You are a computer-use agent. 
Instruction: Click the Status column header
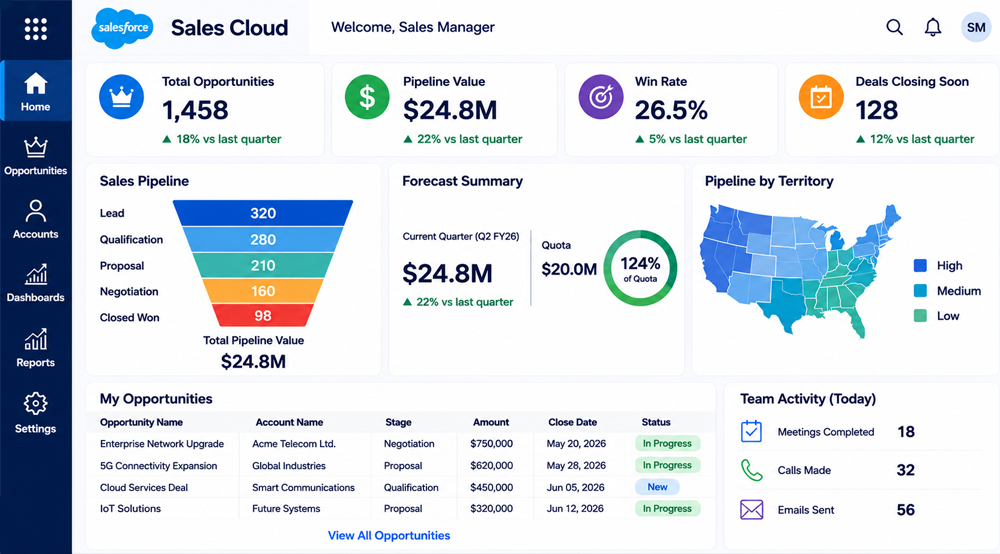[656, 422]
